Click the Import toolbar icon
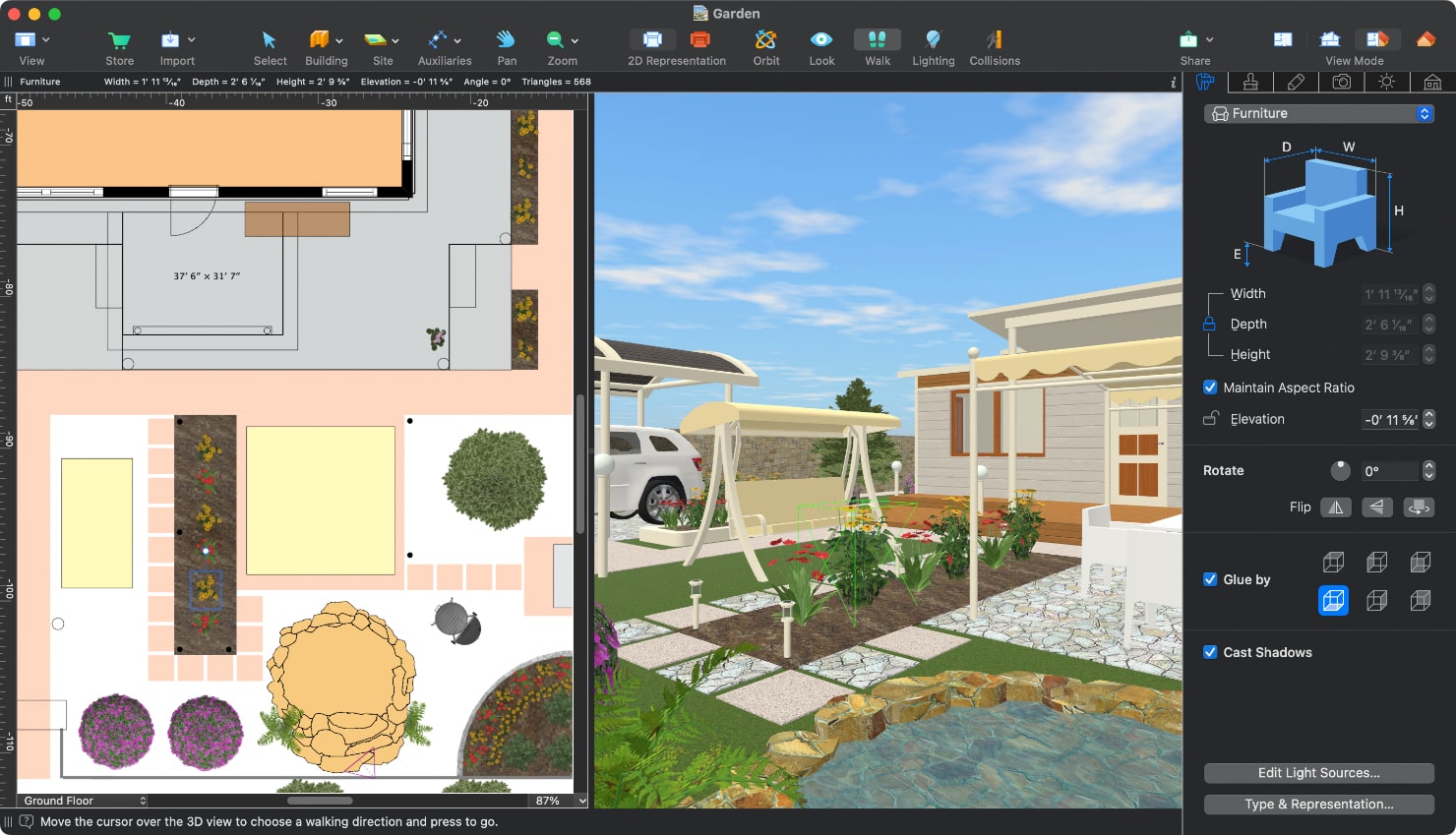The height and width of the screenshot is (836, 1456). pyautogui.click(x=170, y=39)
